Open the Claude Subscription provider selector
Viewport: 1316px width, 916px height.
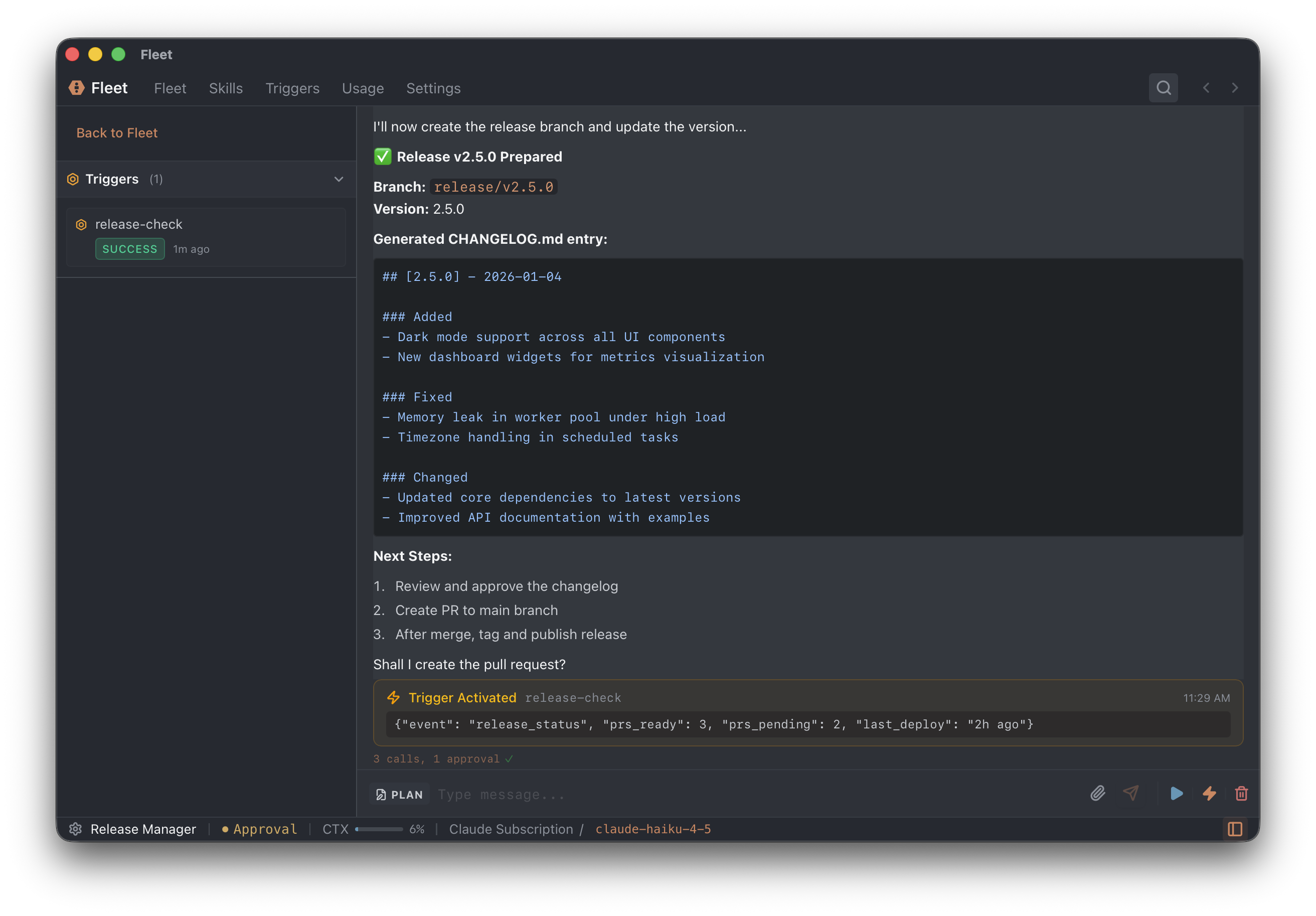pos(510,829)
